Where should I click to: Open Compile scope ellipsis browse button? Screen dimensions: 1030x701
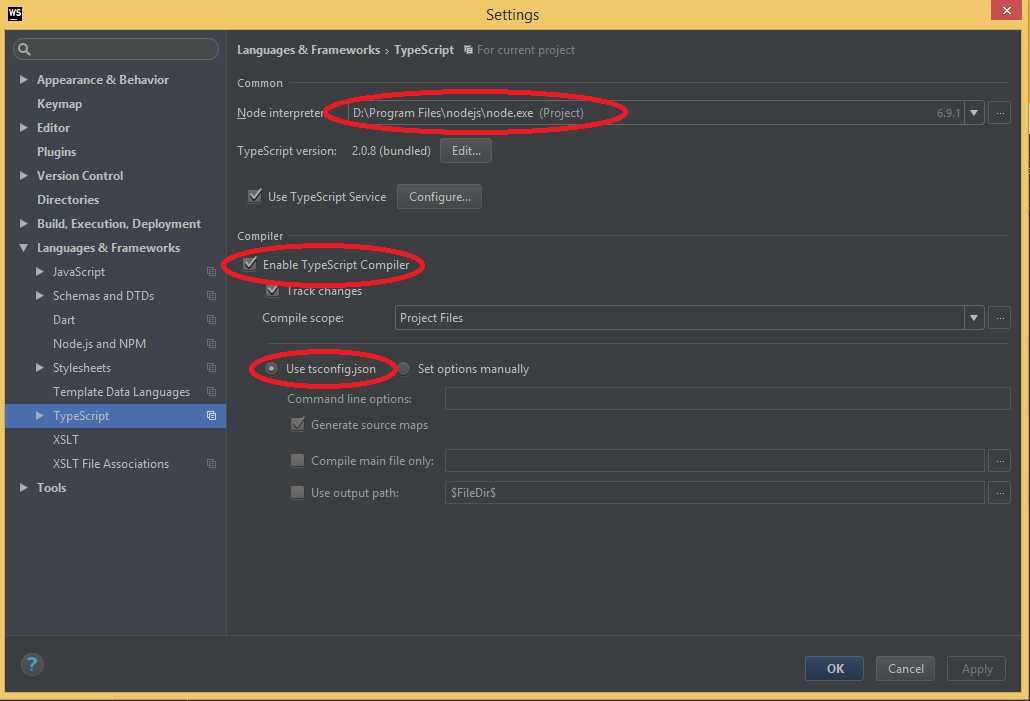point(1000,318)
